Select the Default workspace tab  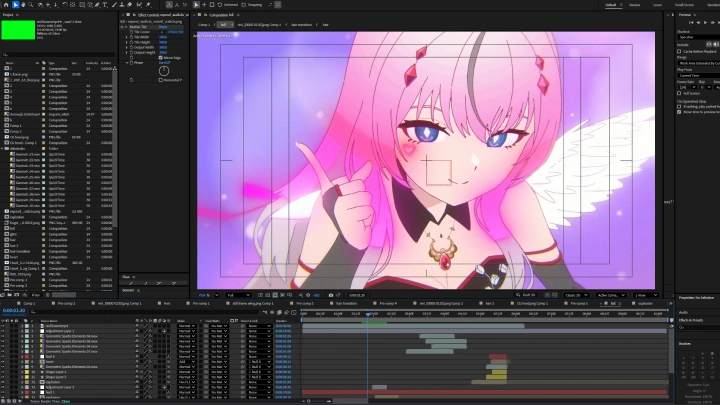[610, 5]
